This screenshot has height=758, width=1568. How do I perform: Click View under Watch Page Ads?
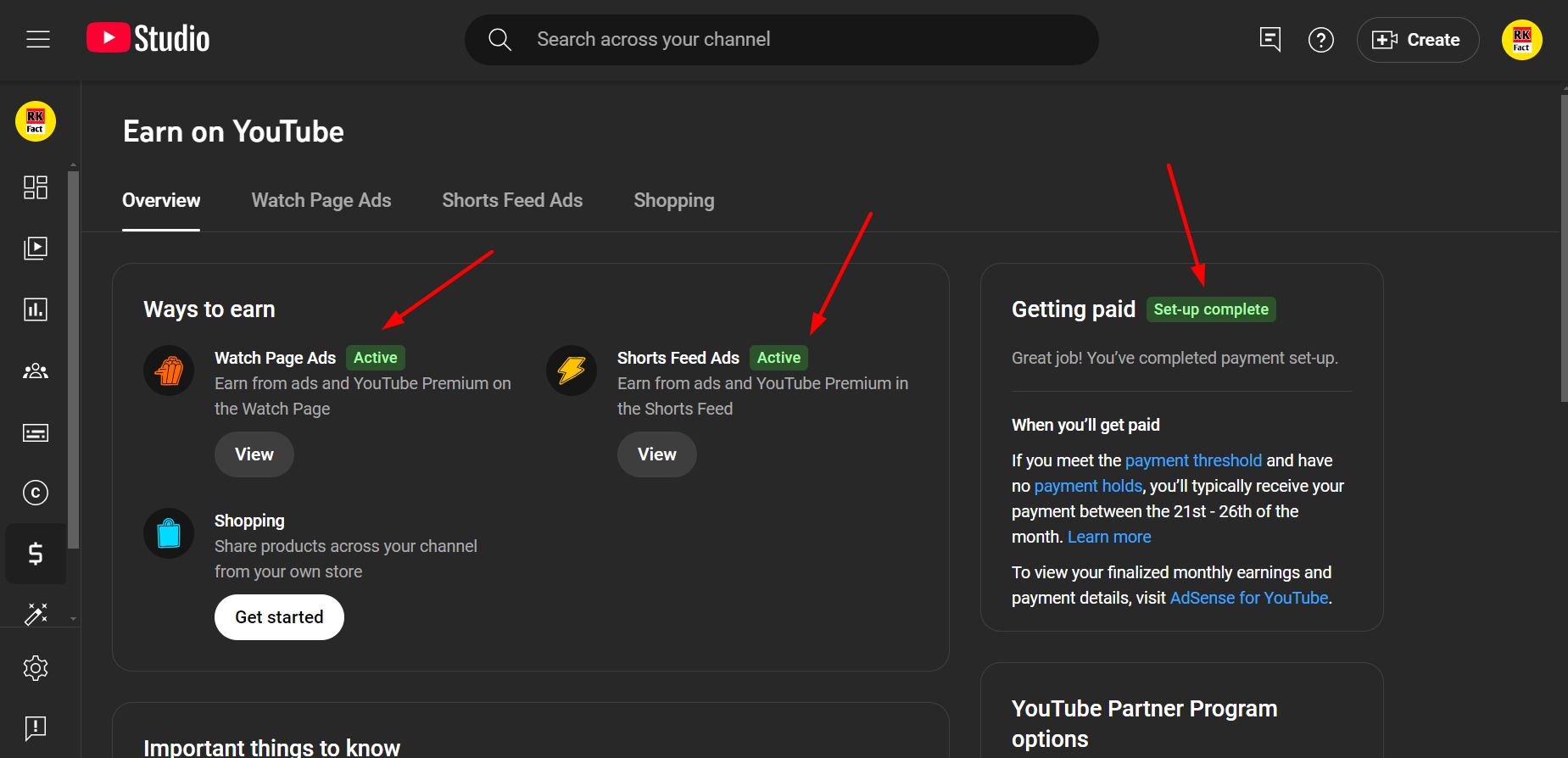point(254,454)
